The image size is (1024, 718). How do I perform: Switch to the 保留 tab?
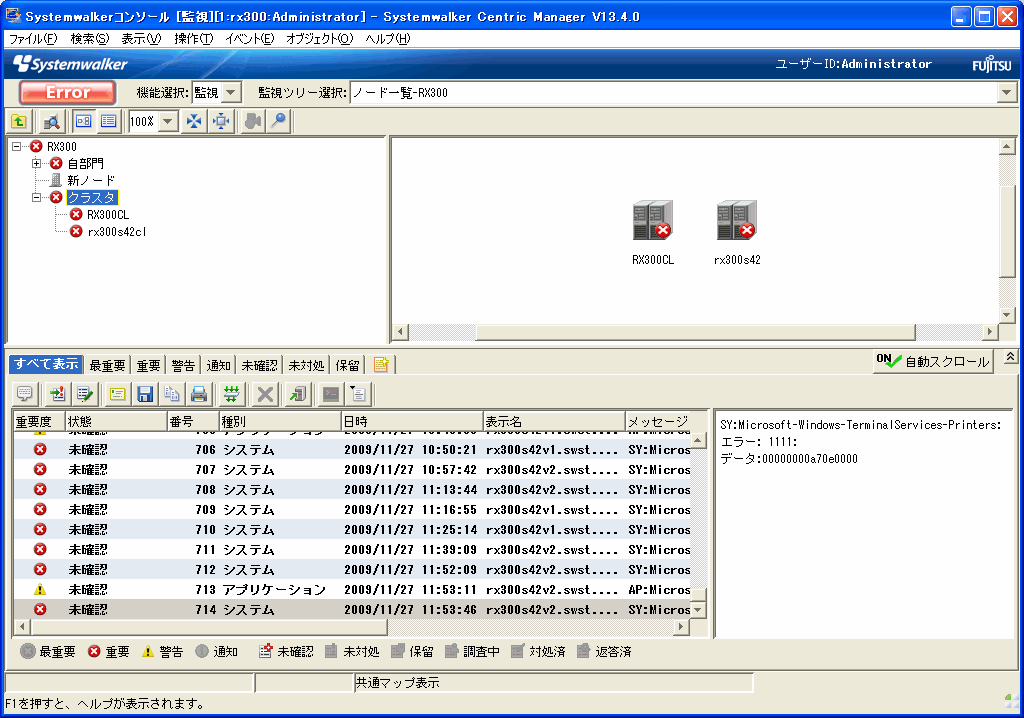tap(347, 365)
